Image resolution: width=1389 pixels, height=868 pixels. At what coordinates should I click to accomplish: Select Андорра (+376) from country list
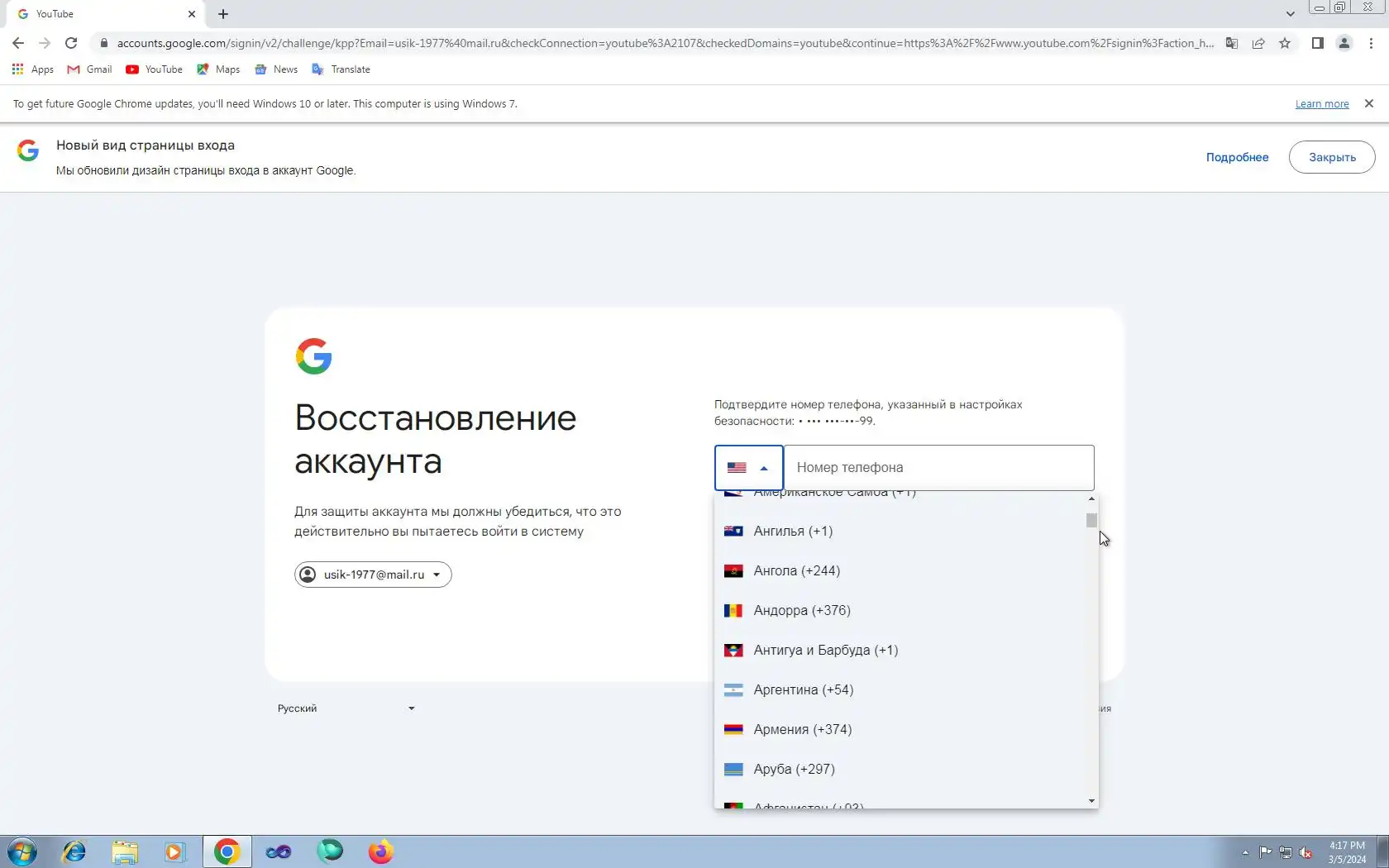901,610
